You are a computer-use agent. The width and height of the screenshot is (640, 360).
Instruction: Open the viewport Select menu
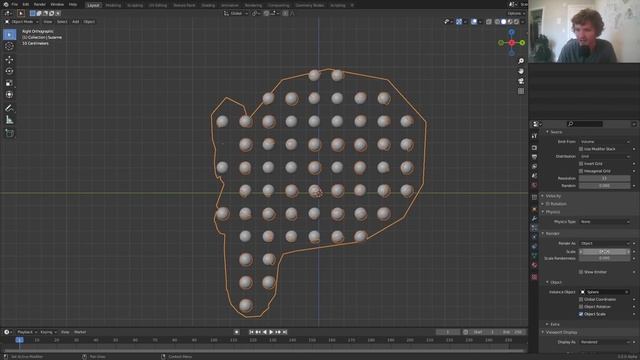(x=62, y=22)
